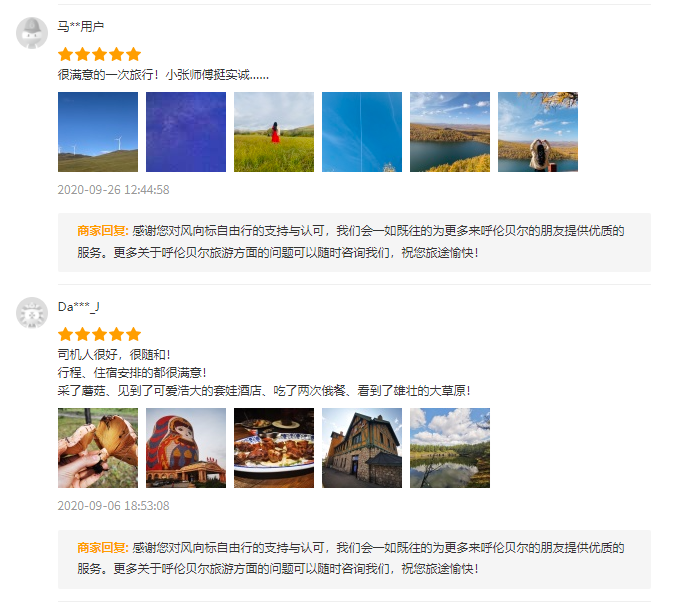Open the pond reflecting clouds photo
This screenshot has width=673, height=609.
click(450, 448)
